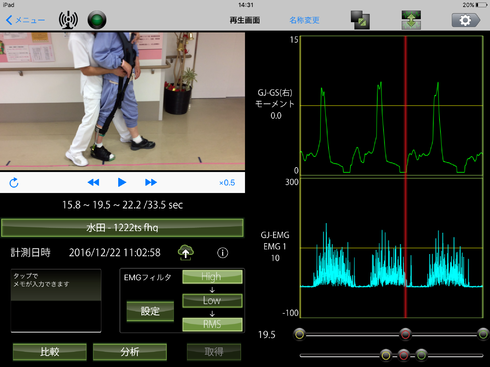
Task: Tap the memo input area
Action: coord(56,300)
